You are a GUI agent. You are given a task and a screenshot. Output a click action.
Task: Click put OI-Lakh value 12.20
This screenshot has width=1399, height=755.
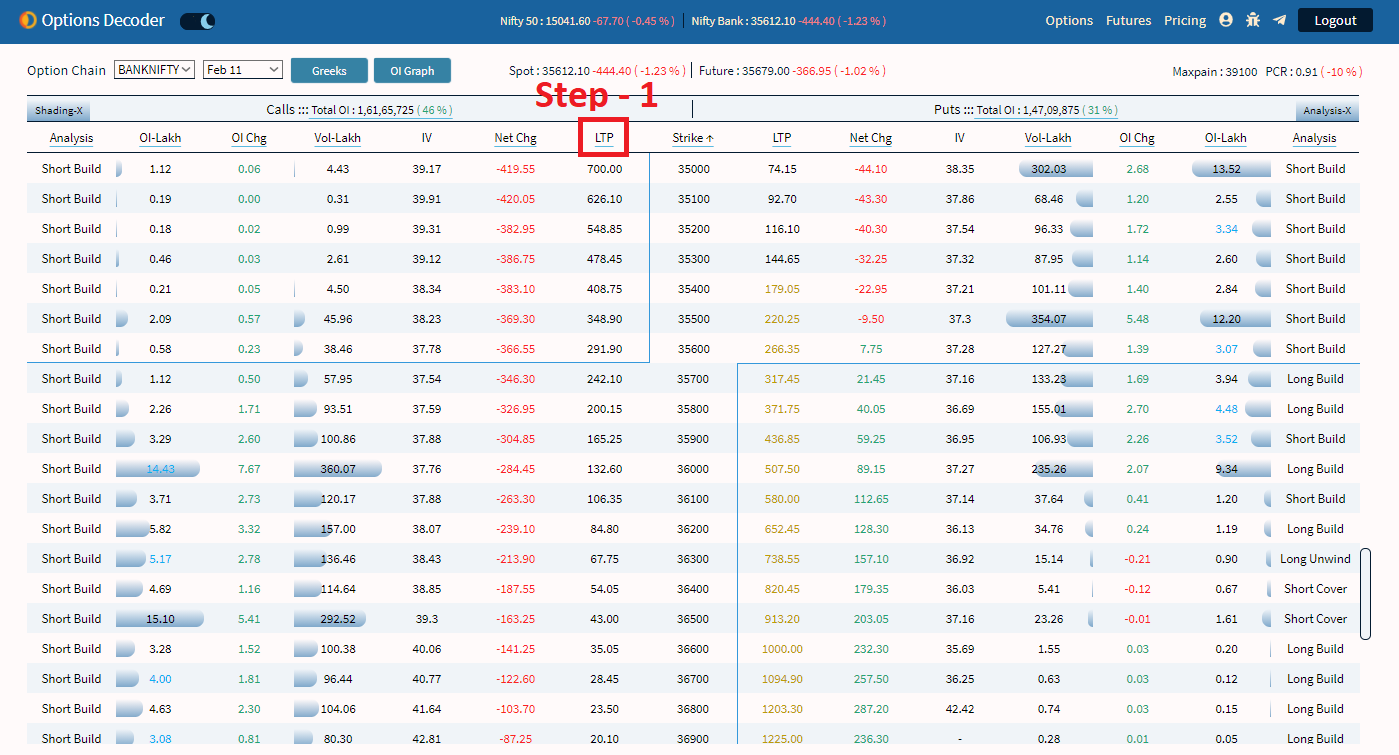(1226, 319)
